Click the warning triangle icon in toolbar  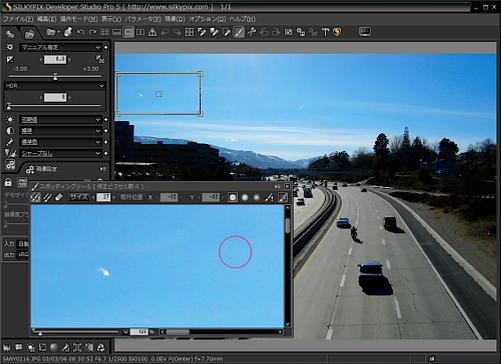(x=152, y=32)
